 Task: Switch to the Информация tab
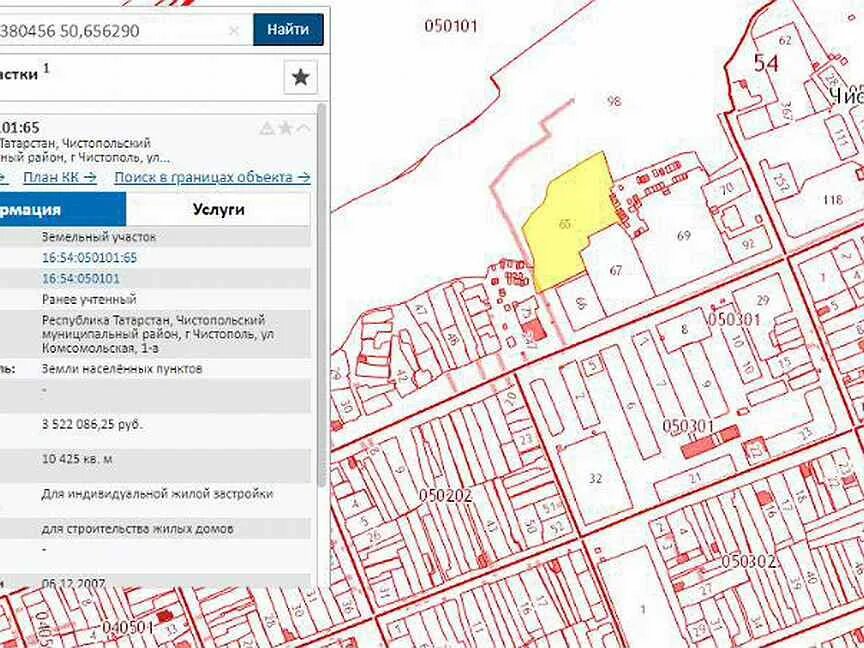(63, 209)
